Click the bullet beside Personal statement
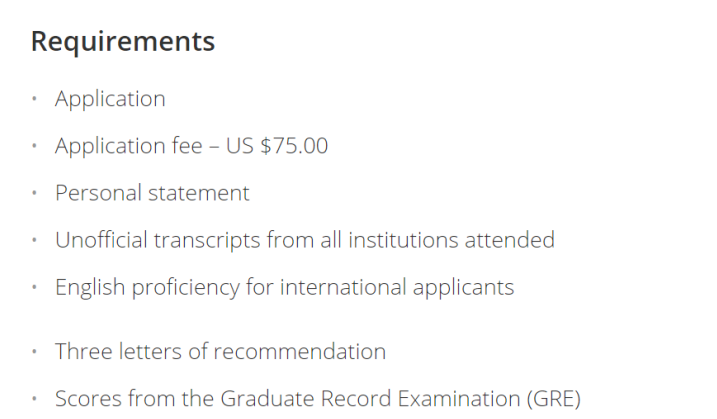 (34, 193)
